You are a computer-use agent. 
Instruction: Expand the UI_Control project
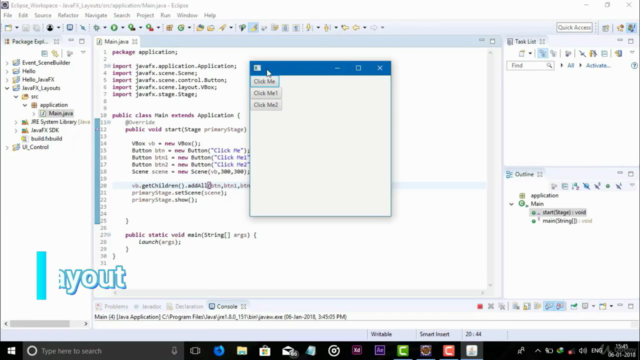(7, 147)
